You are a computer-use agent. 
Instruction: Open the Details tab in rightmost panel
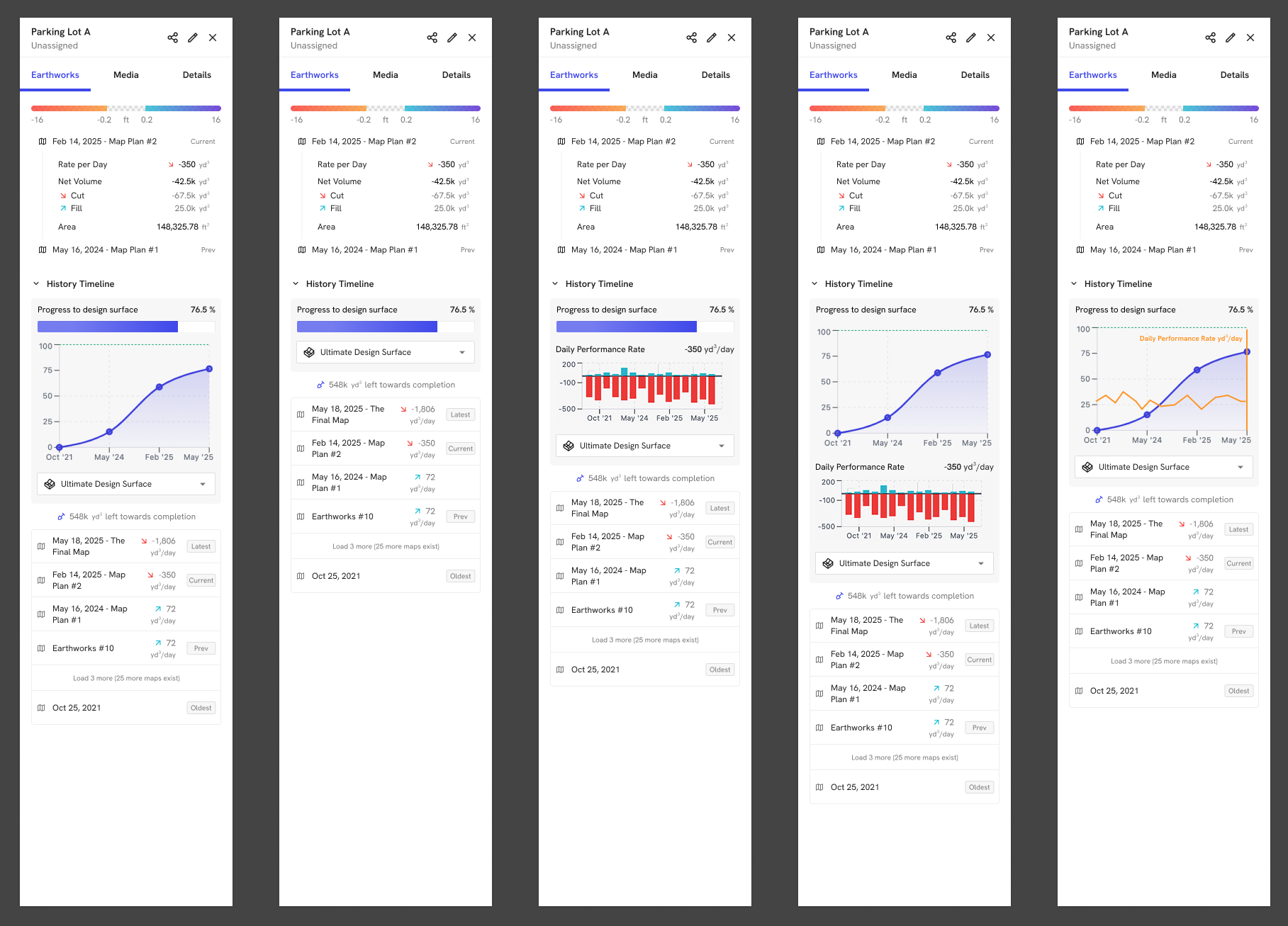point(1234,75)
